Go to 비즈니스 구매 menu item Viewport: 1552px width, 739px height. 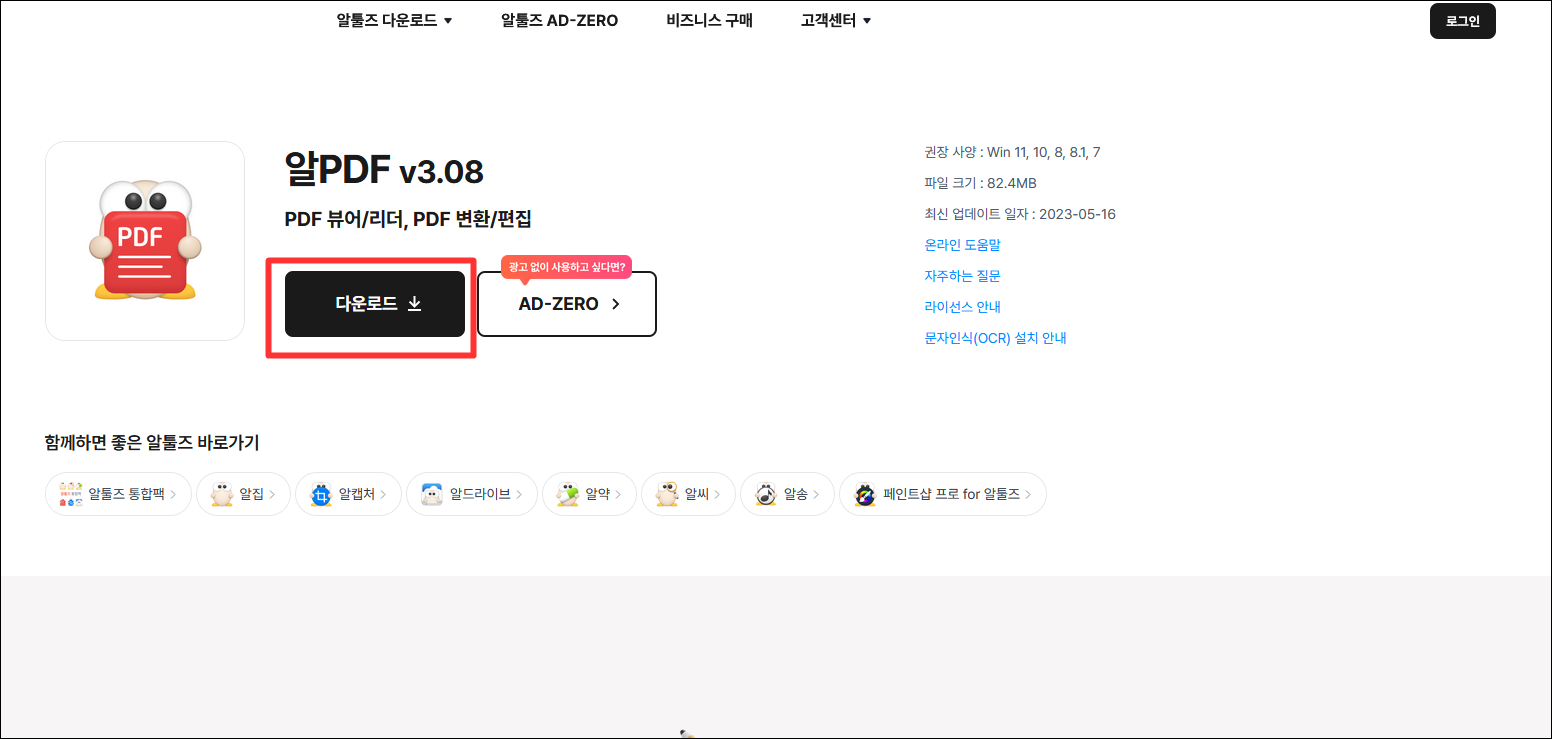[x=709, y=20]
